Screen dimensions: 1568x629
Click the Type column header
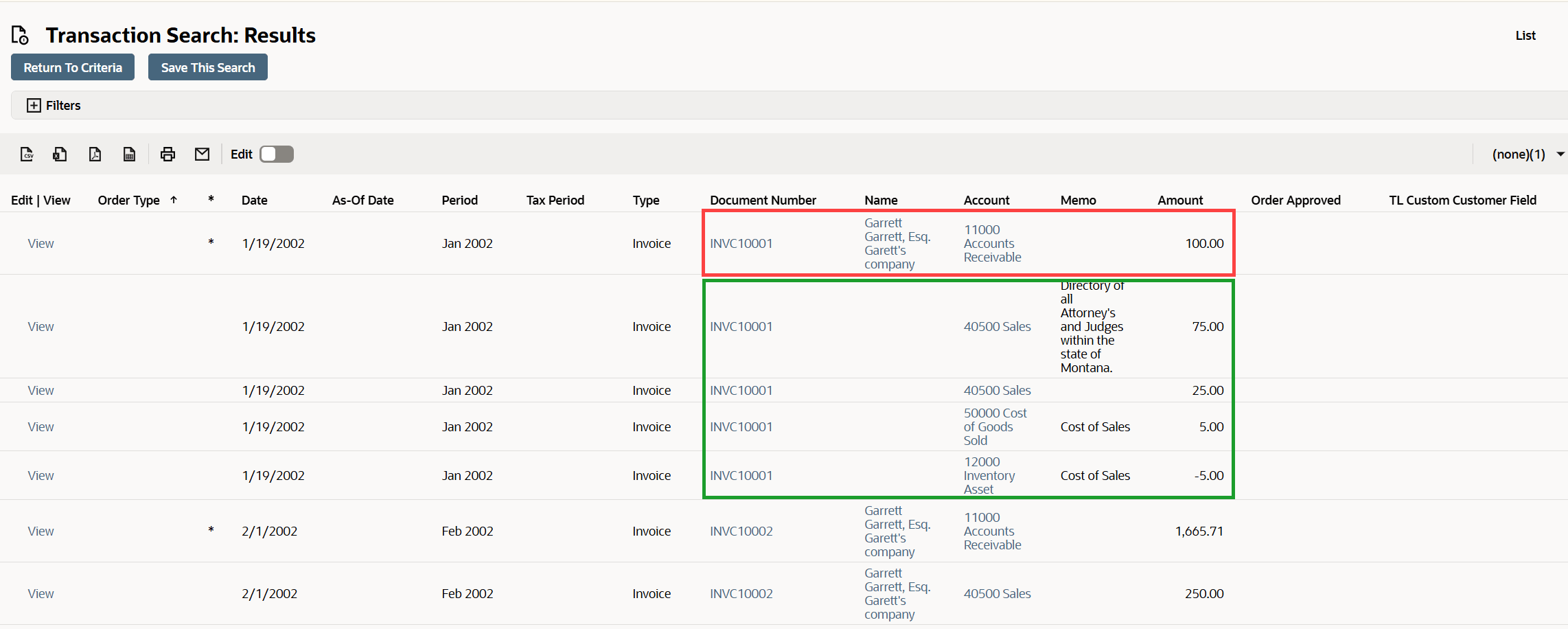point(646,201)
